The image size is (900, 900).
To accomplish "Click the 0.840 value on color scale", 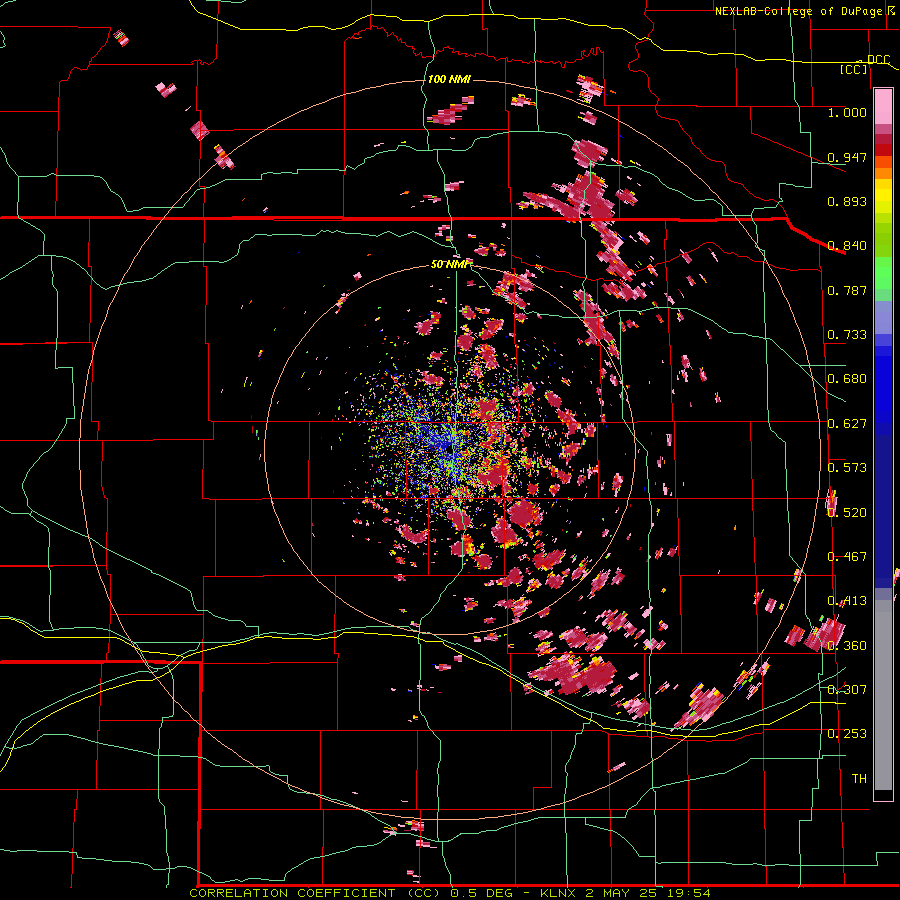I will coord(847,246).
